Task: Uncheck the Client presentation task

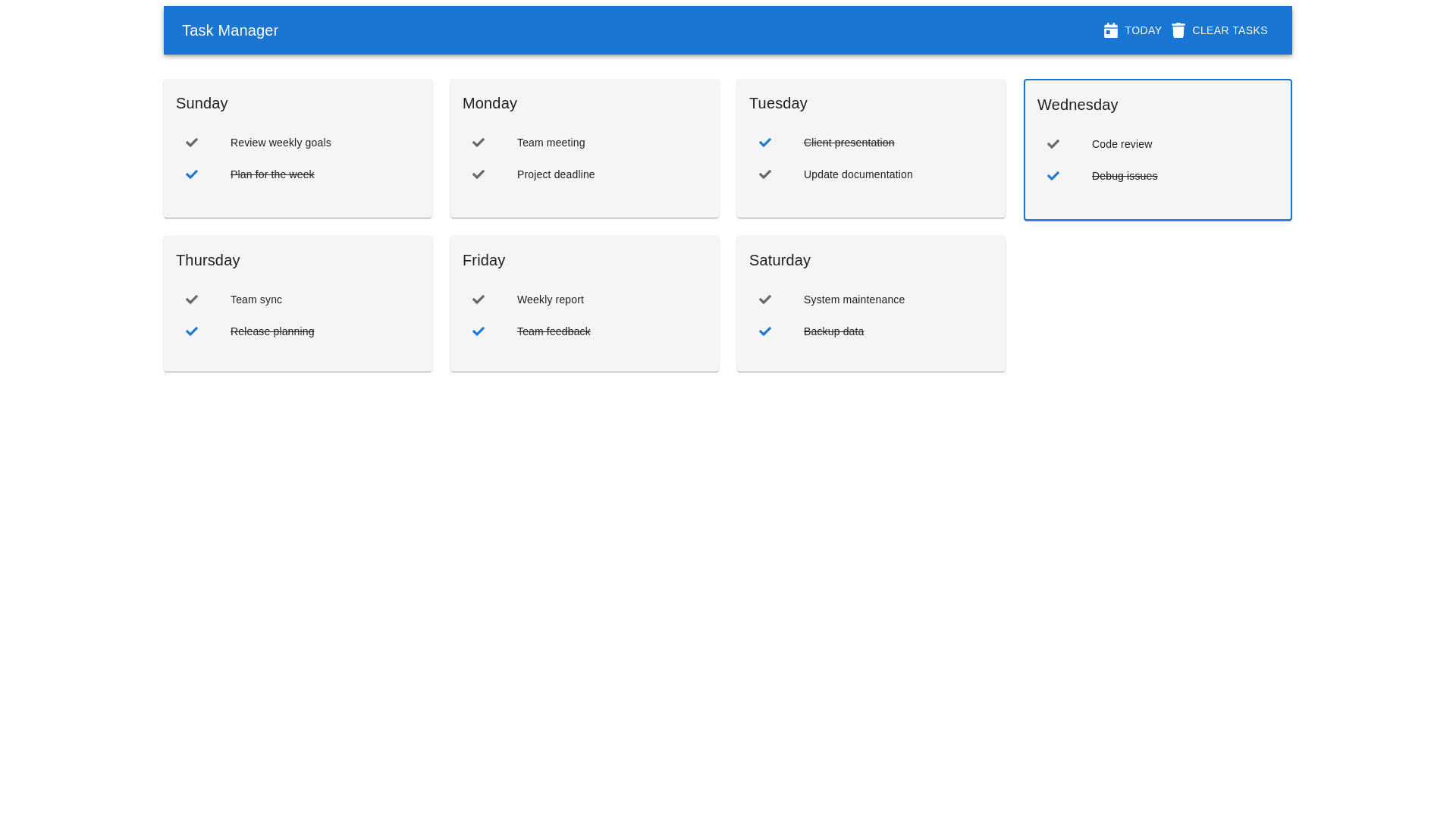Action: pos(765,143)
